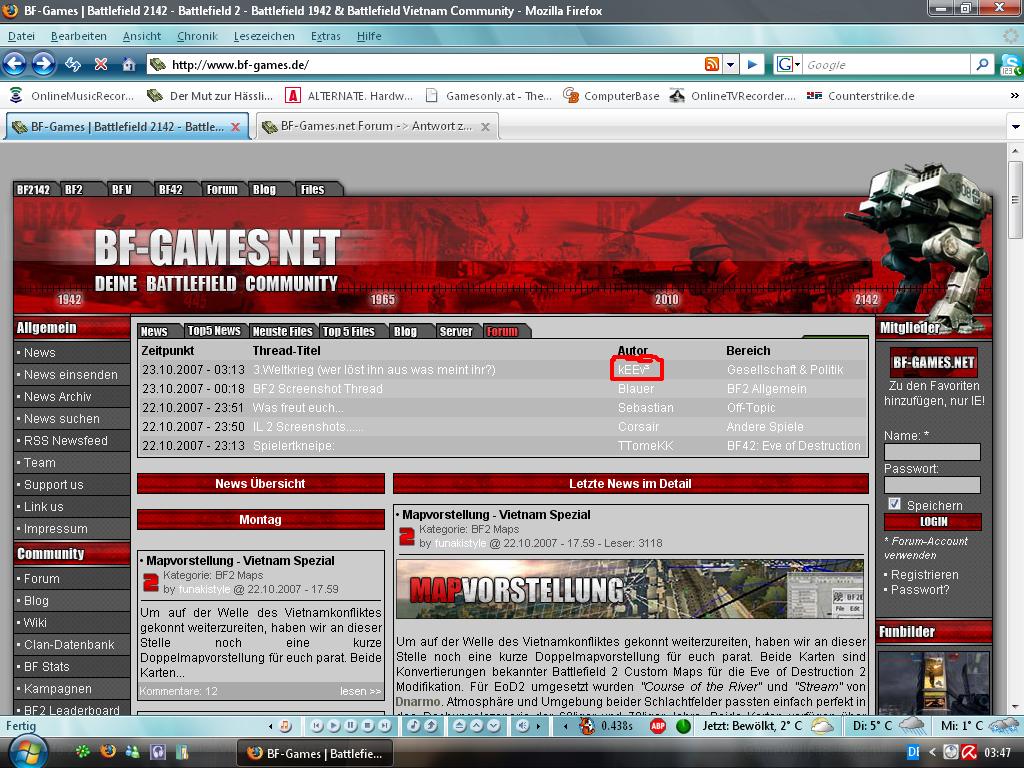Click the Name input field
Viewport: 1024px width, 768px height.
pos(931,452)
